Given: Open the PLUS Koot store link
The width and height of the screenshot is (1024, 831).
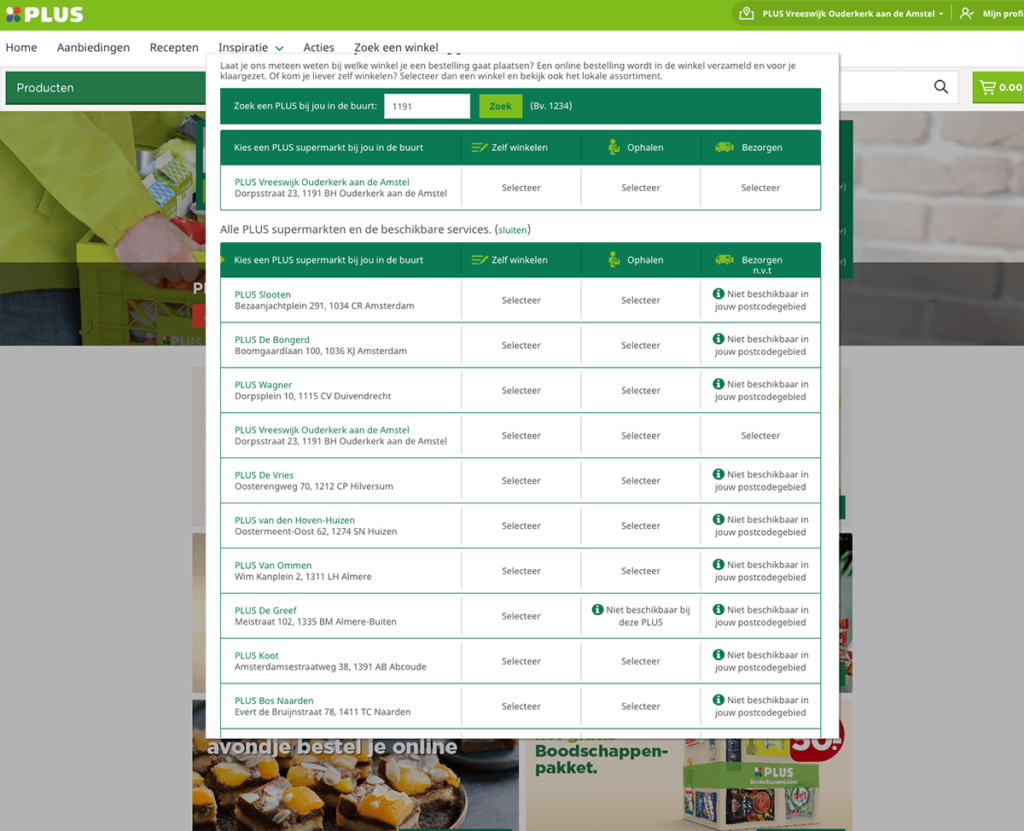Looking at the screenshot, I should click(x=257, y=655).
